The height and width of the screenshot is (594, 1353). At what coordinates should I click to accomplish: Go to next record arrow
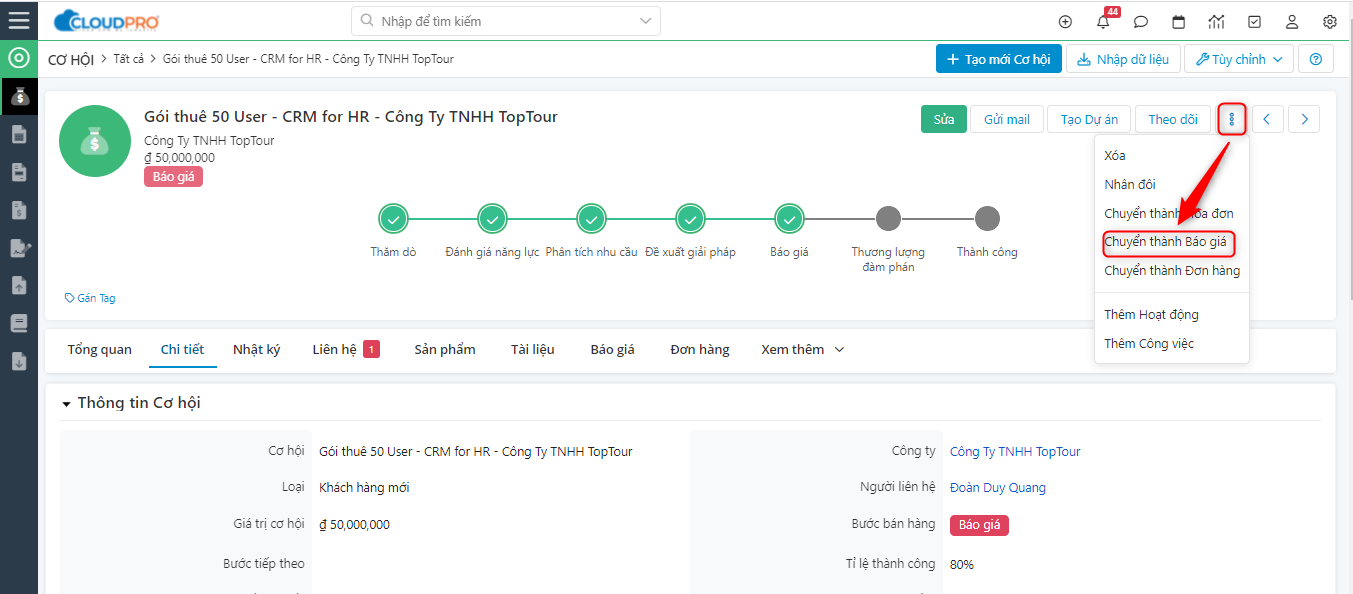[x=1304, y=119]
